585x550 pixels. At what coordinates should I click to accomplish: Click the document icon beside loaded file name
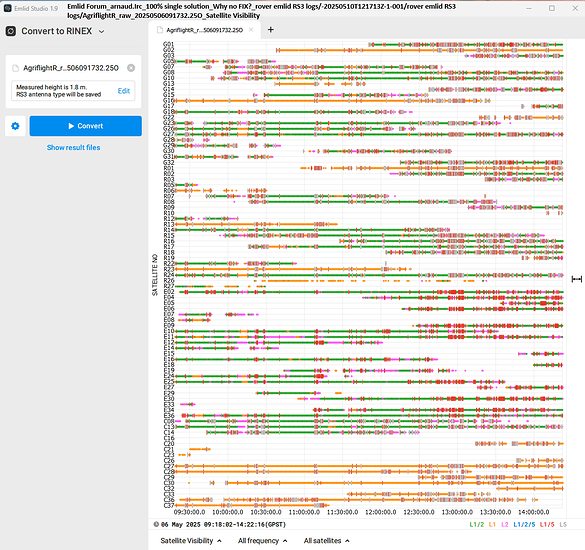[16, 68]
